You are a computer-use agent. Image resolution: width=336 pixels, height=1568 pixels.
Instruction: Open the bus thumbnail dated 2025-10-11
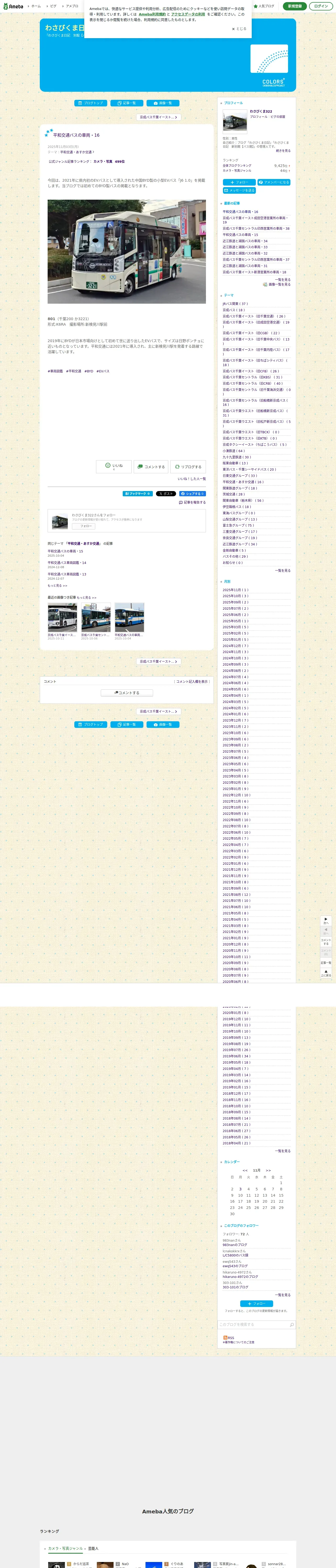[x=62, y=618]
